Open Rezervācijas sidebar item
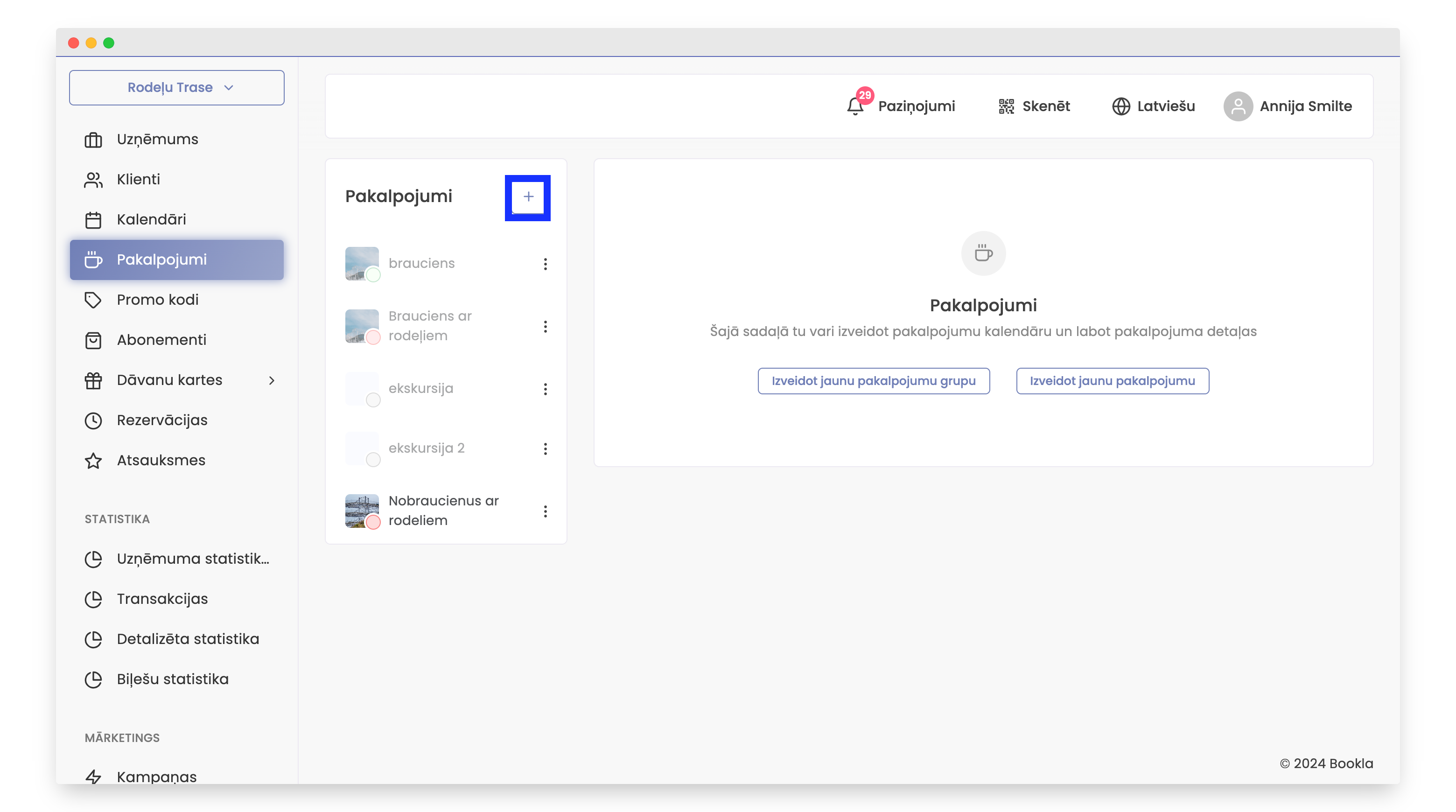Image resolution: width=1456 pixels, height=812 pixels. click(x=161, y=420)
